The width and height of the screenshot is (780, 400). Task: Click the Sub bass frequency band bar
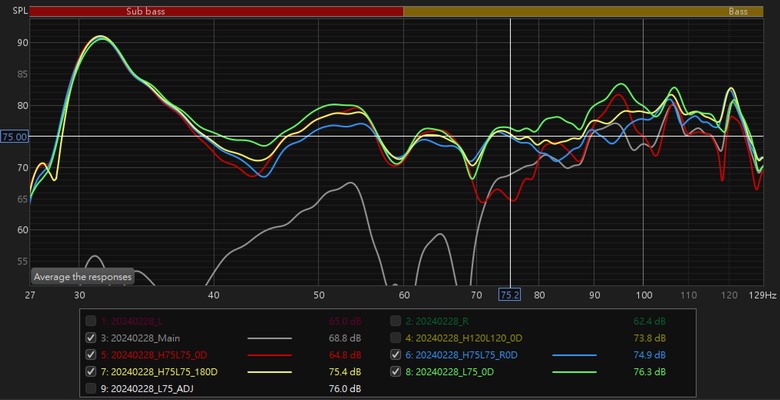tap(216, 11)
